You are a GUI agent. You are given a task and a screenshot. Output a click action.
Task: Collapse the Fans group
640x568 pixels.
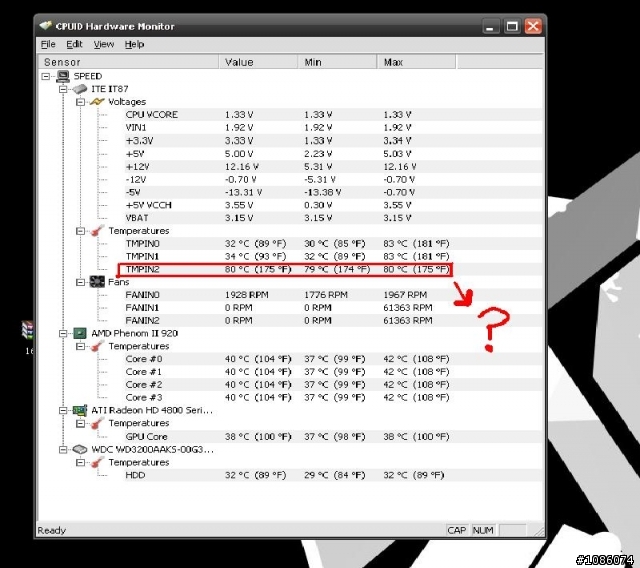[80, 282]
